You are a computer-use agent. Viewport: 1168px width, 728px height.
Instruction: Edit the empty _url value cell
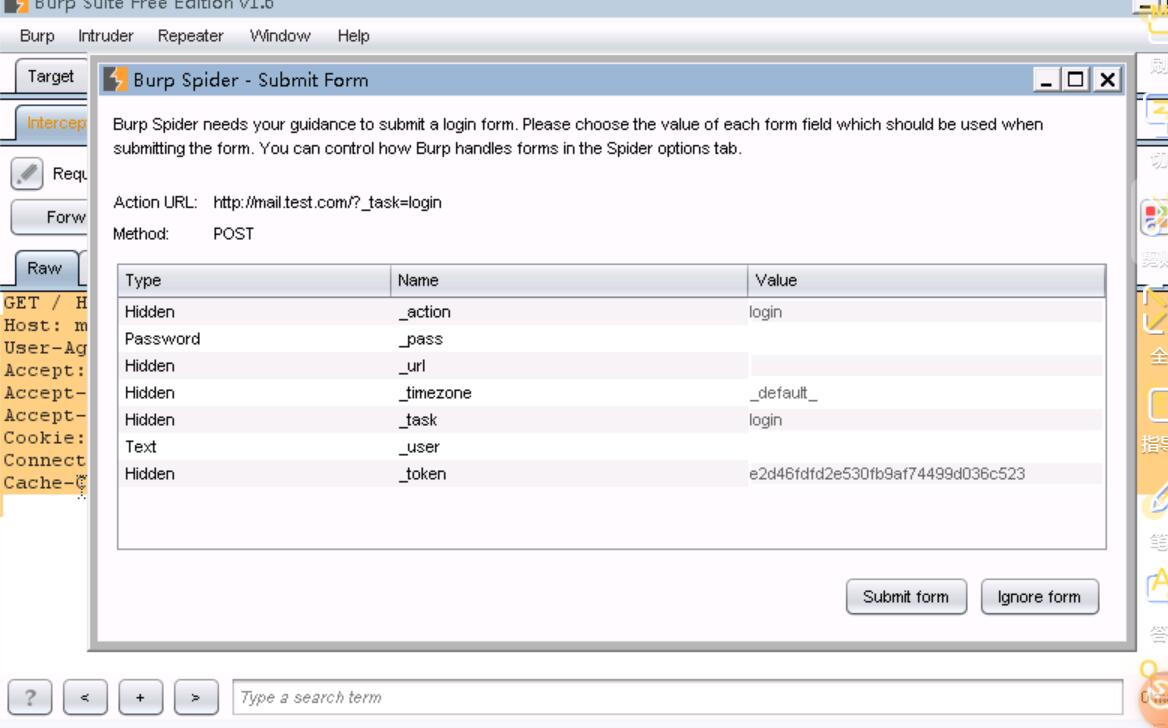926,366
